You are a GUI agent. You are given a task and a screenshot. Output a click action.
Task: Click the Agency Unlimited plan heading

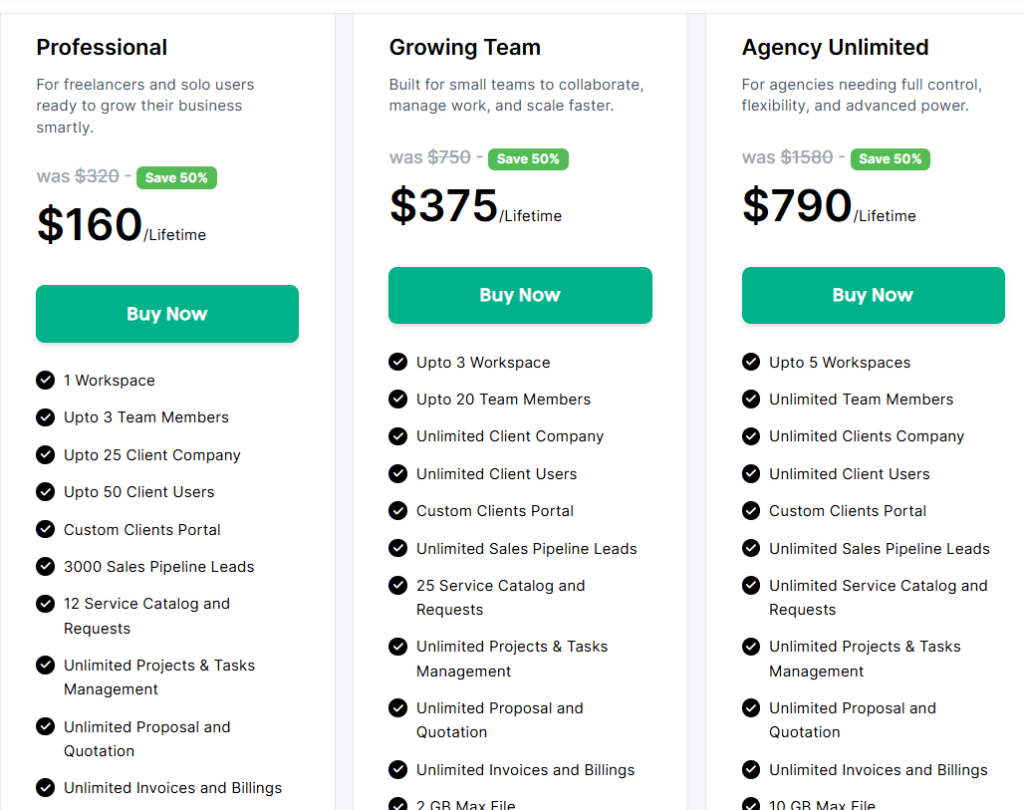(835, 47)
